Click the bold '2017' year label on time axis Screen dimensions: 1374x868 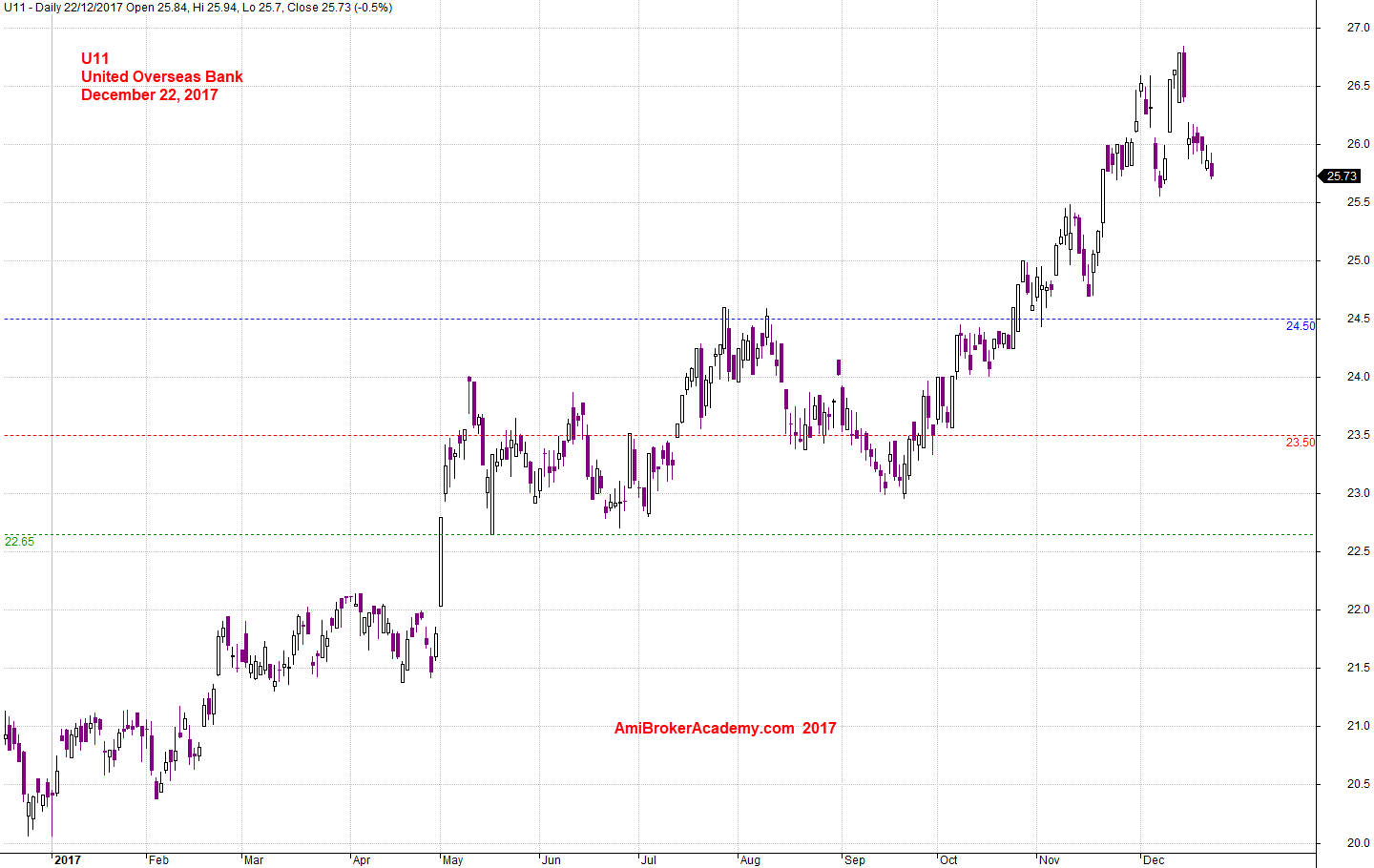[x=68, y=860]
